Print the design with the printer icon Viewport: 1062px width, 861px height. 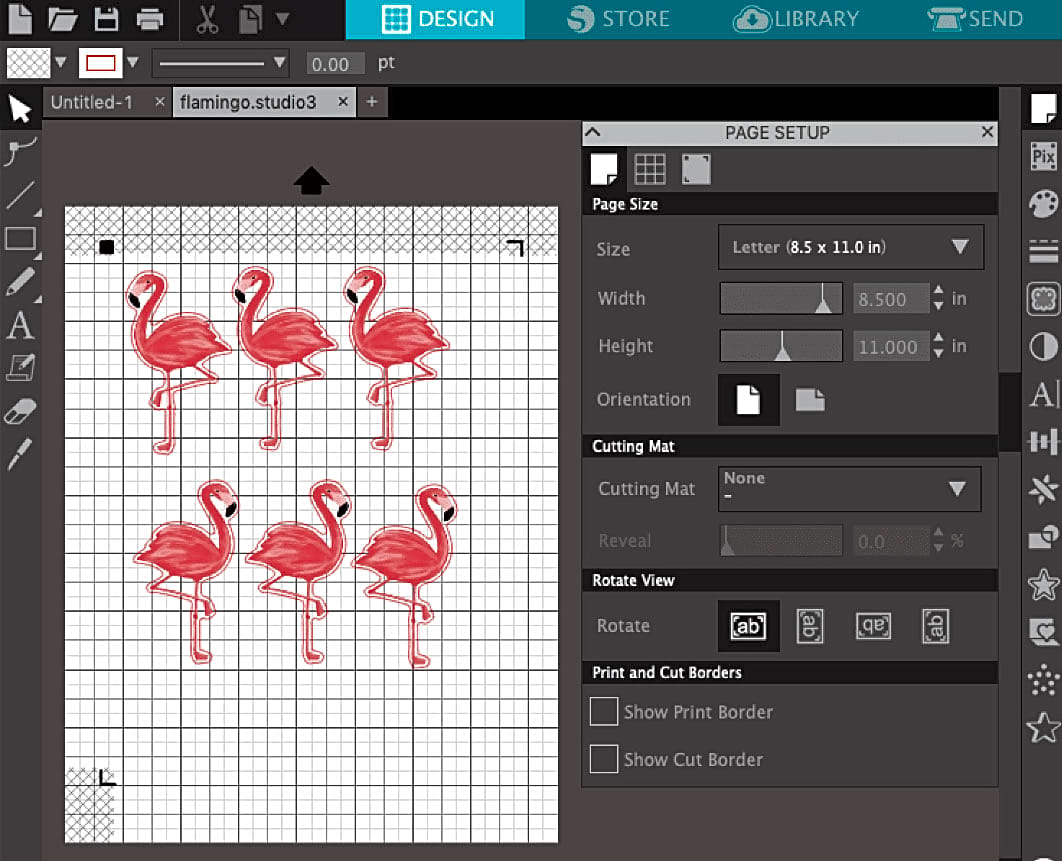(150, 20)
